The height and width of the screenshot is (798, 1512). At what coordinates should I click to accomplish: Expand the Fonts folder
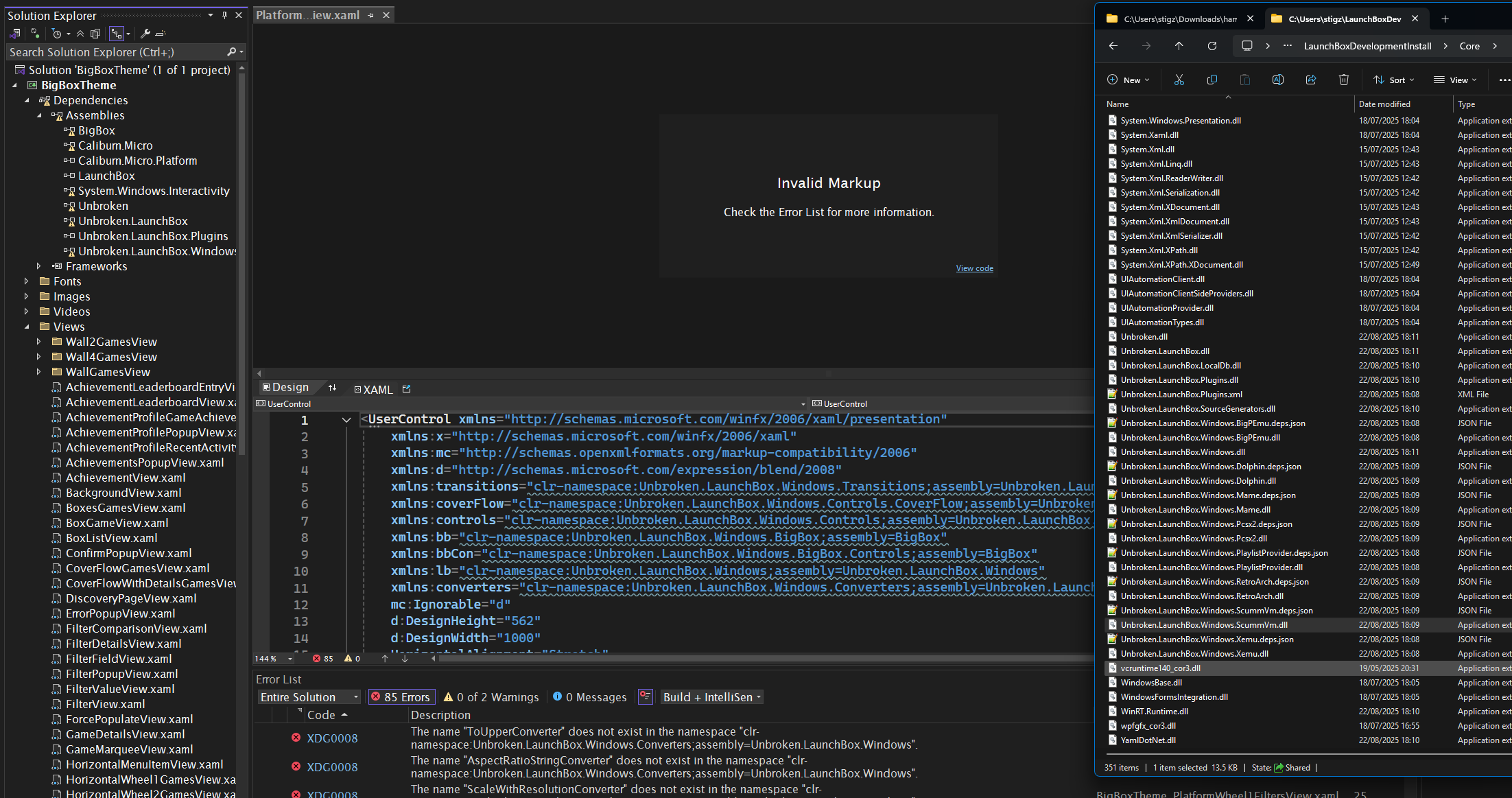(27, 281)
